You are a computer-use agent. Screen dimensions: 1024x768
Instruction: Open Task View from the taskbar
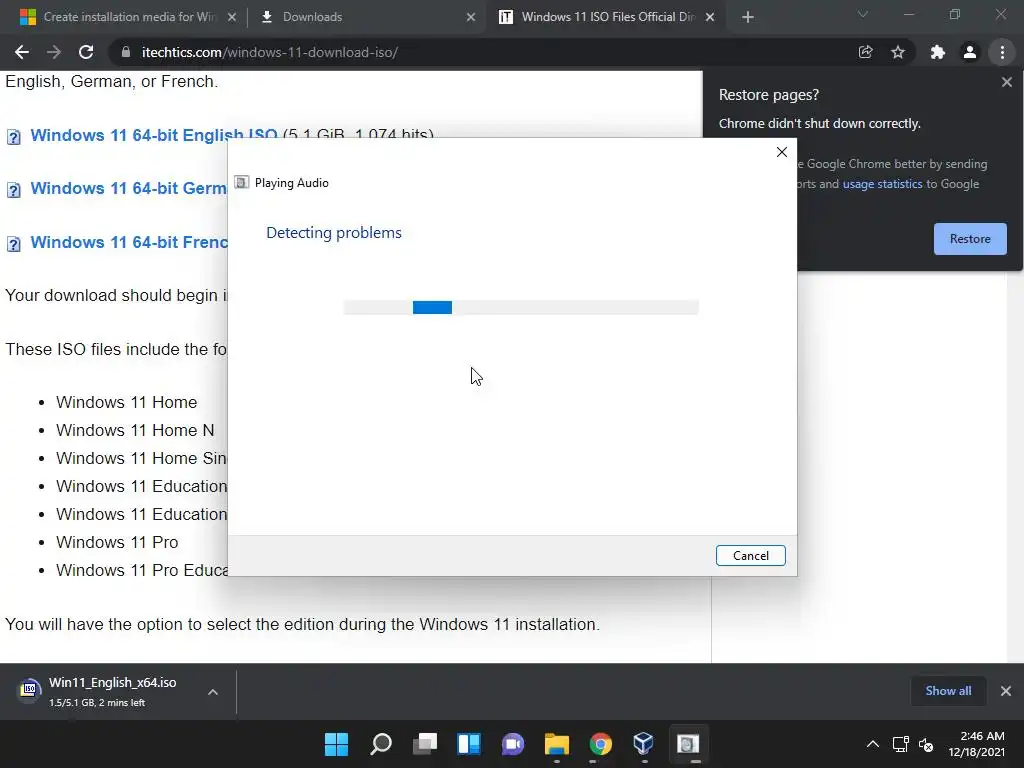pos(425,744)
